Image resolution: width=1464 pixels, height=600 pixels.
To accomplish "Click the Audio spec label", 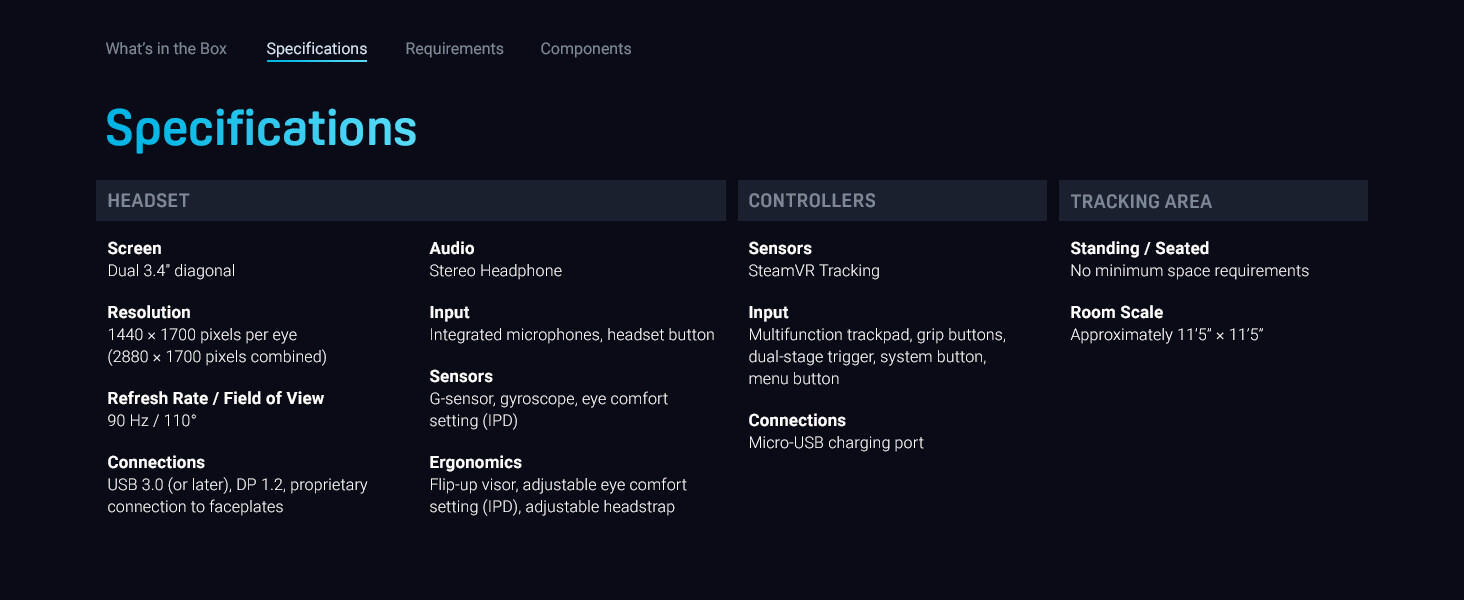I will pyautogui.click(x=452, y=248).
